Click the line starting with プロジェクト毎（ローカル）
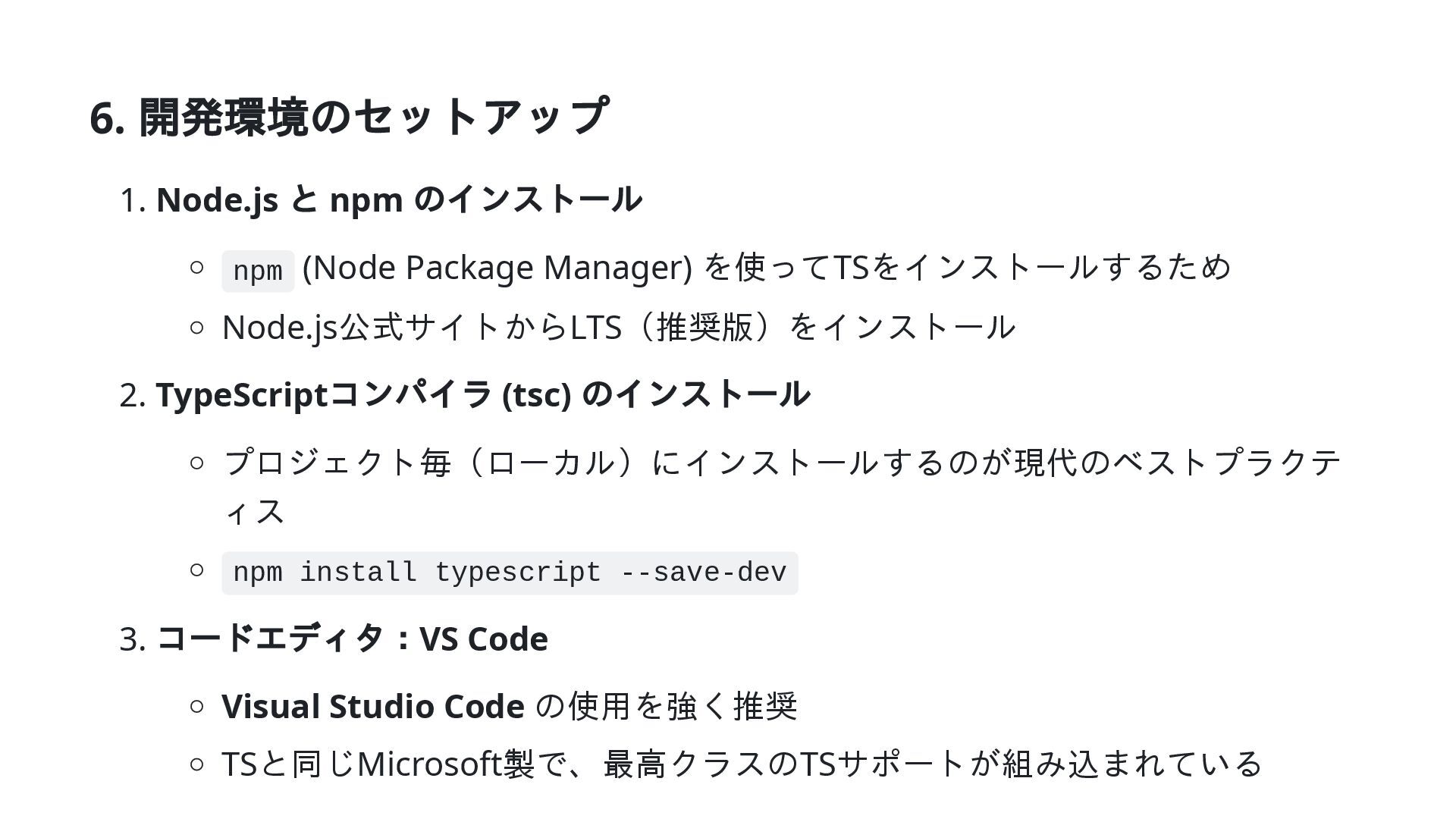 tap(781, 463)
